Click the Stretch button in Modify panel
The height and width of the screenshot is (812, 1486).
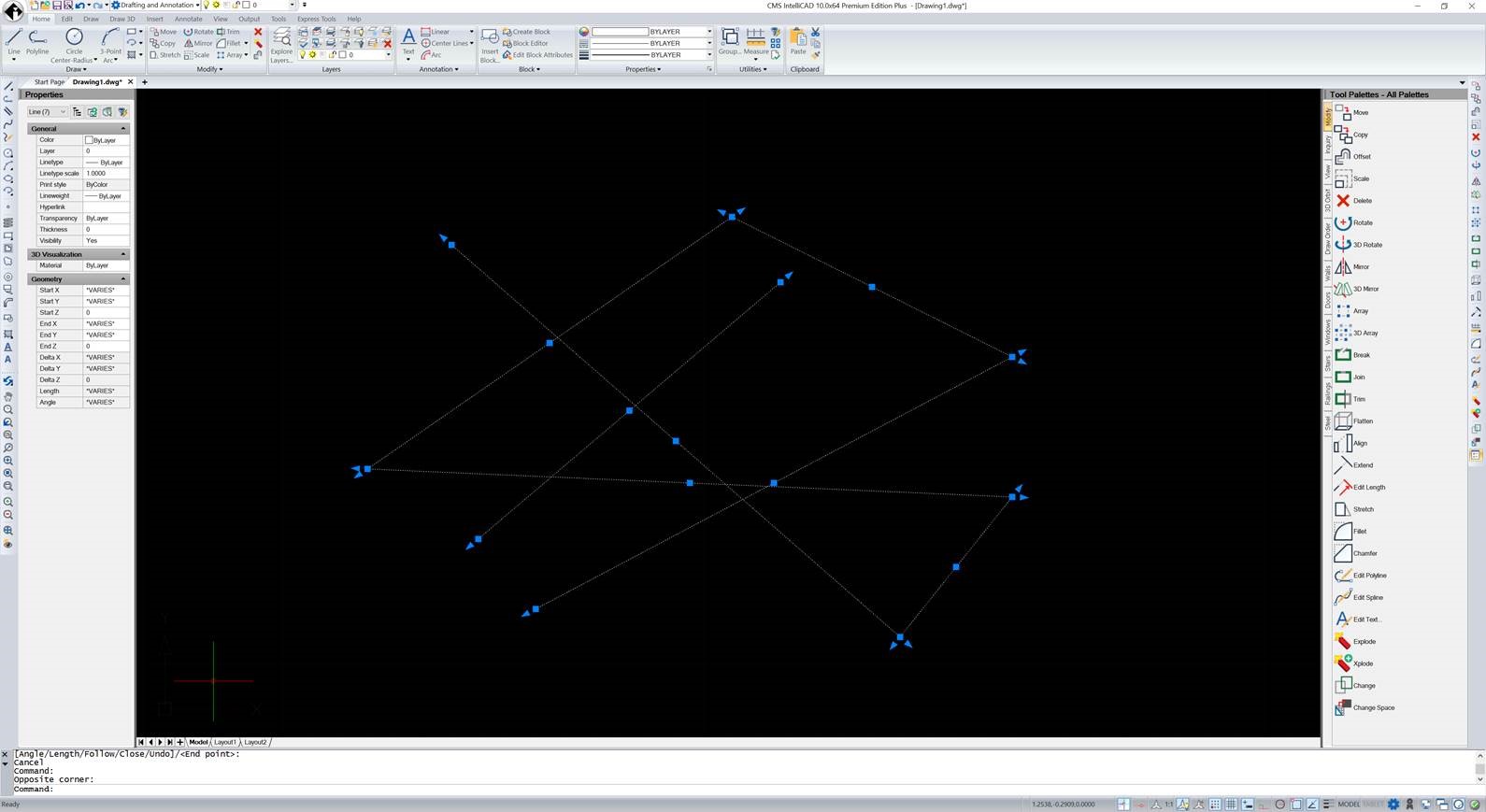click(165, 55)
